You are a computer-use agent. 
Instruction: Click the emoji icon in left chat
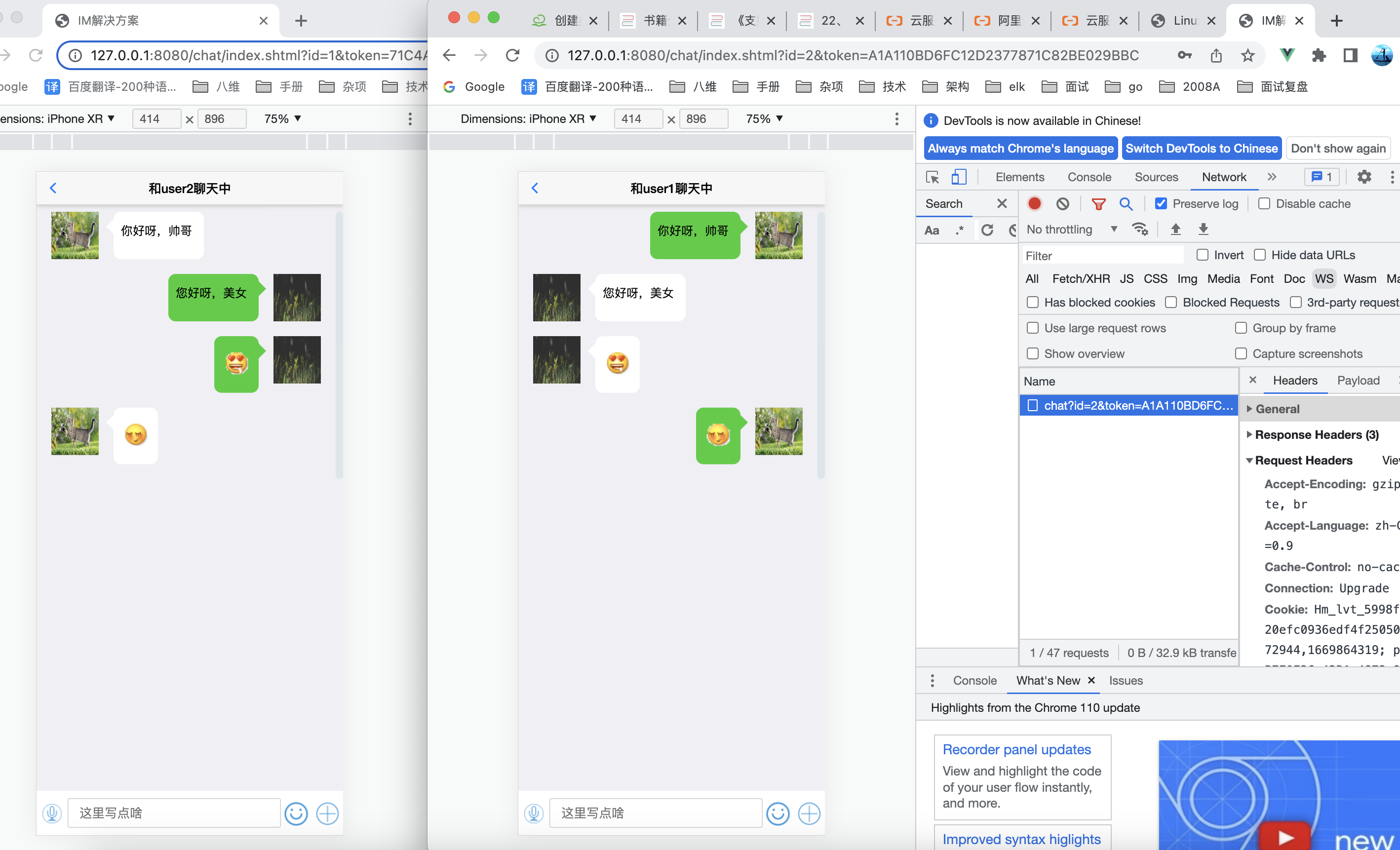click(296, 813)
